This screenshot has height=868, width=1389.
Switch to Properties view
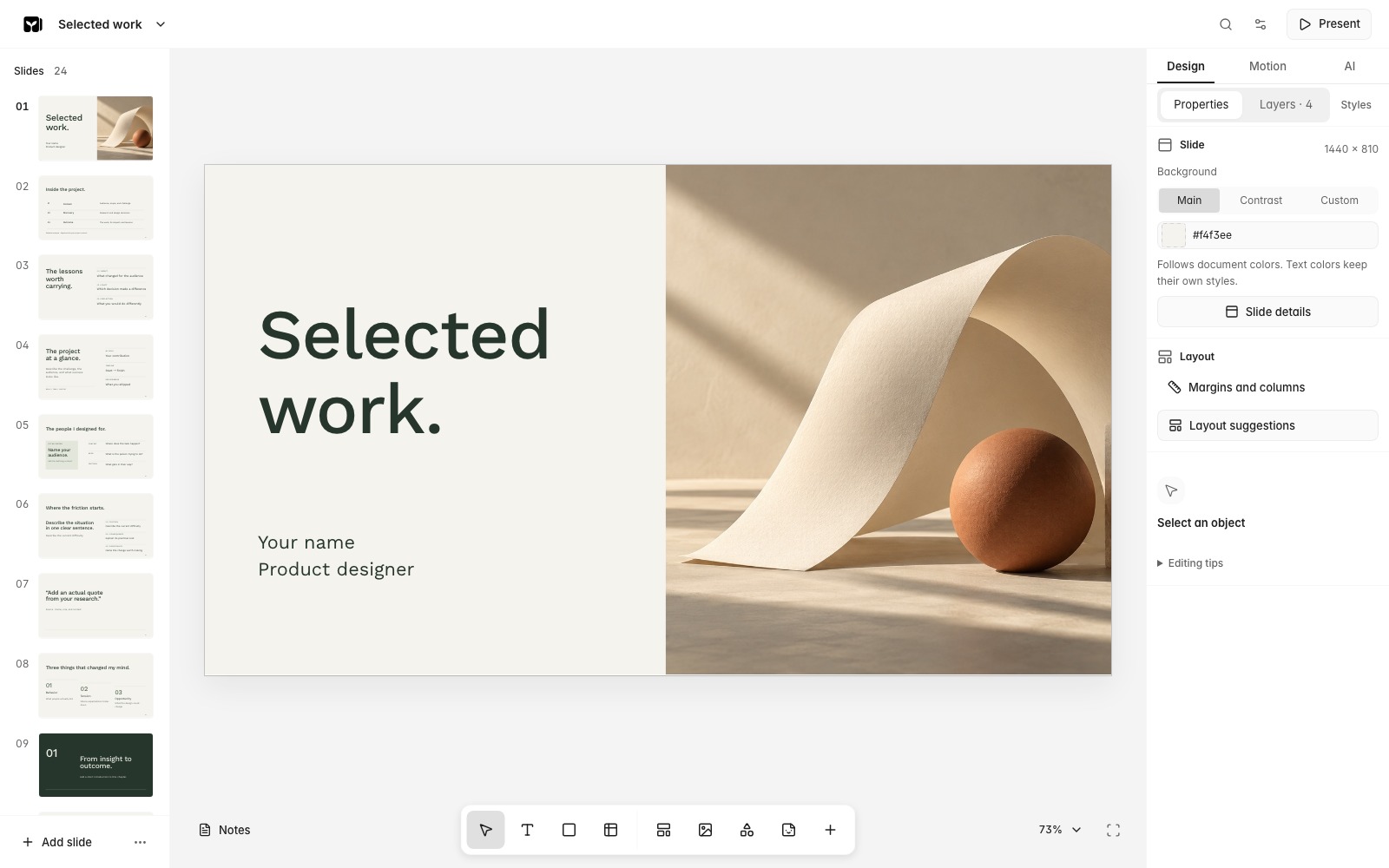point(1201,104)
